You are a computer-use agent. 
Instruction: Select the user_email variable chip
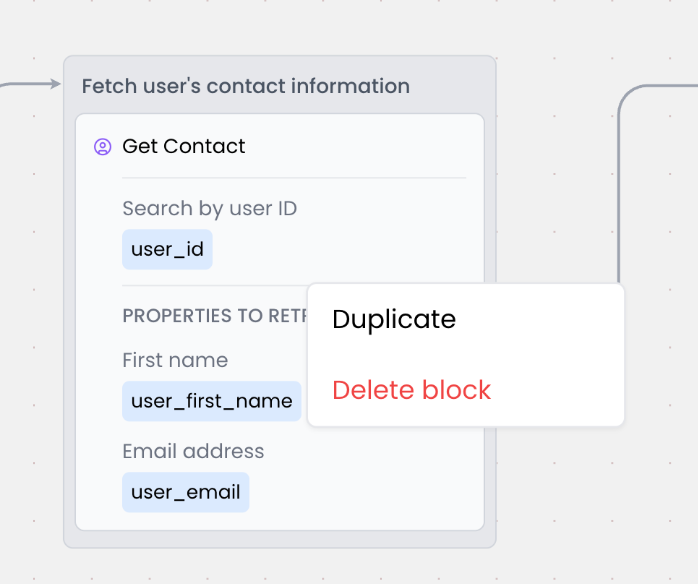pos(185,492)
